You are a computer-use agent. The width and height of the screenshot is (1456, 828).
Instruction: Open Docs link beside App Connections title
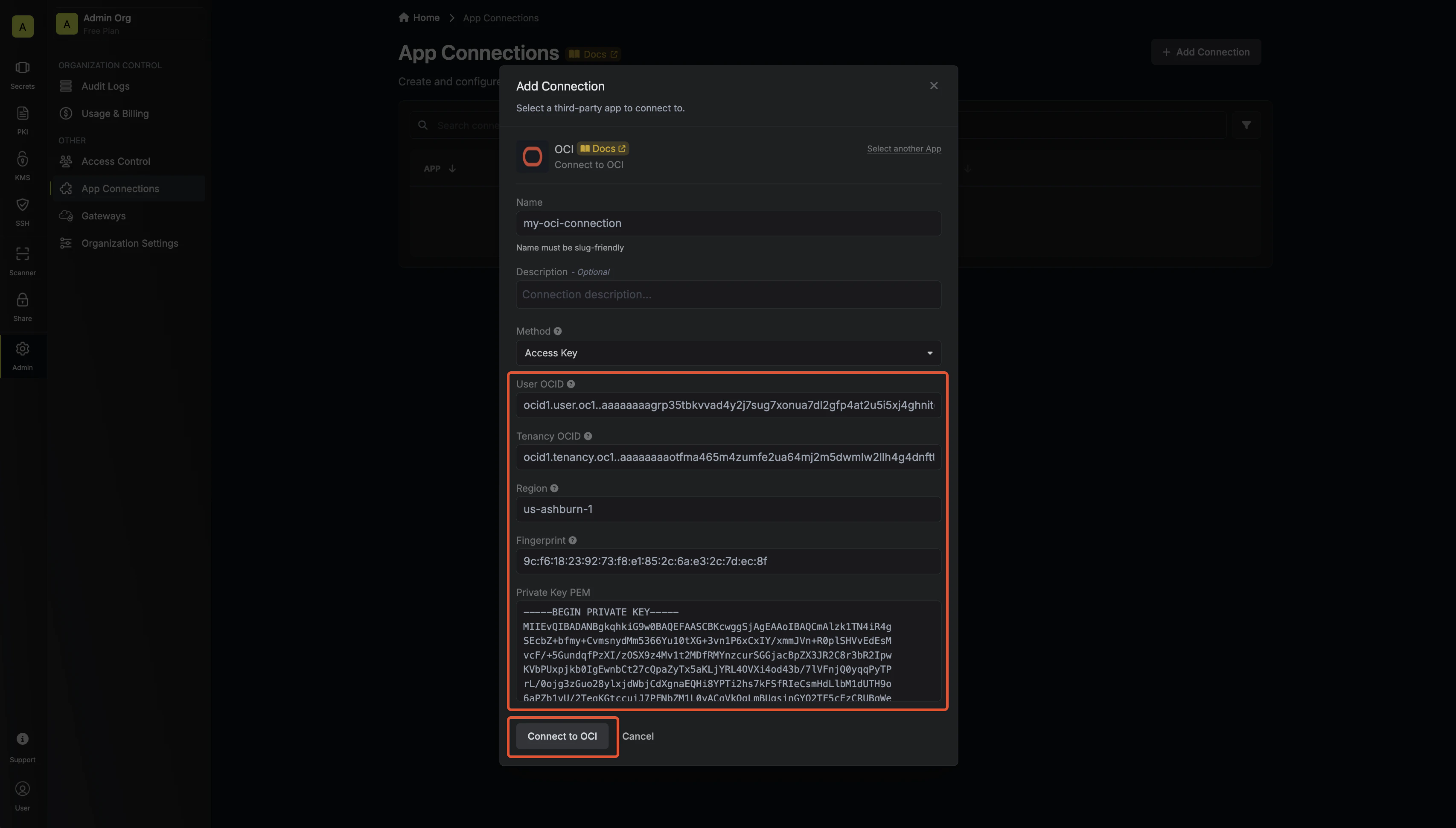click(x=594, y=54)
